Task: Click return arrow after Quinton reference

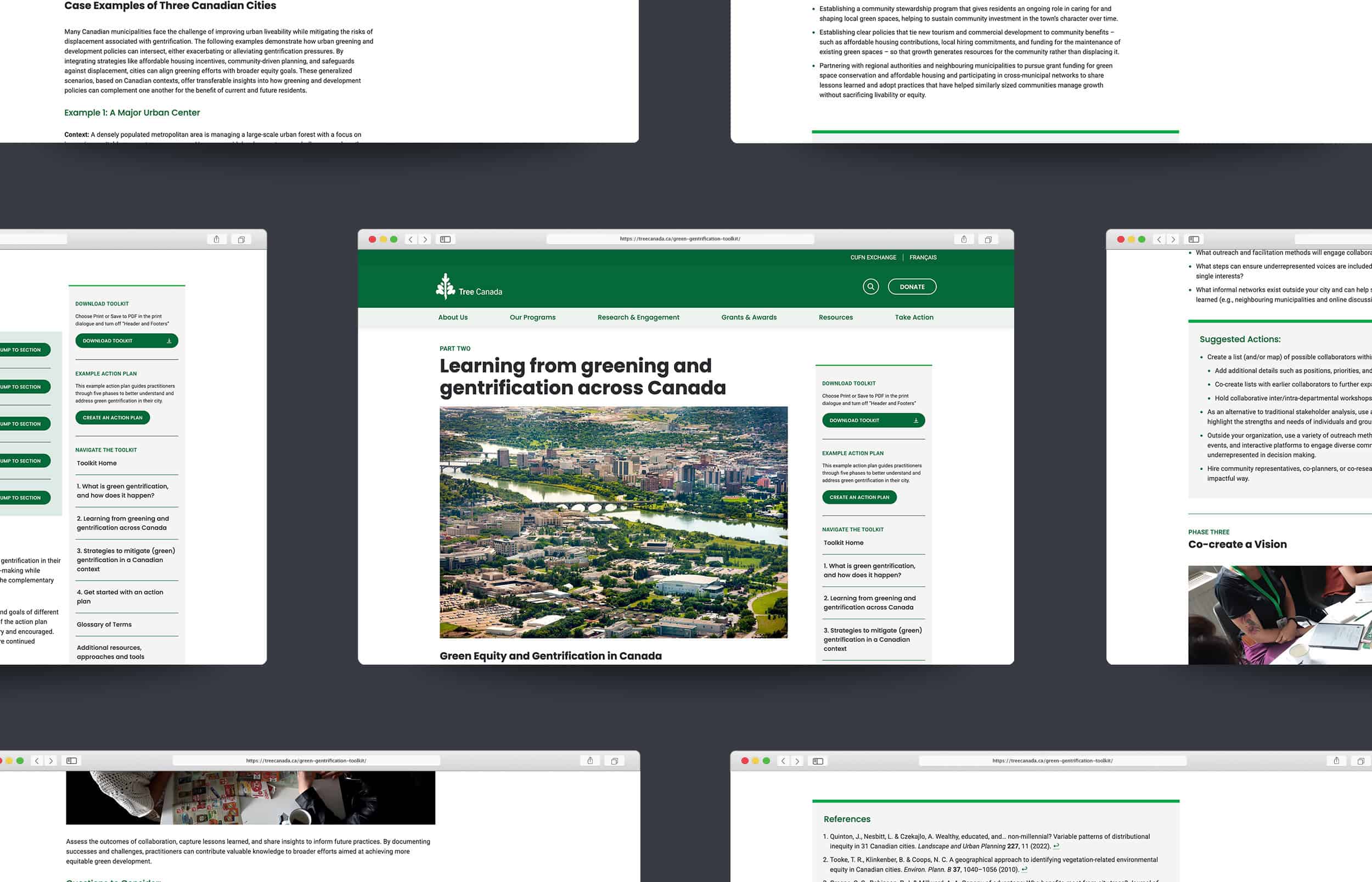Action: [1056, 846]
